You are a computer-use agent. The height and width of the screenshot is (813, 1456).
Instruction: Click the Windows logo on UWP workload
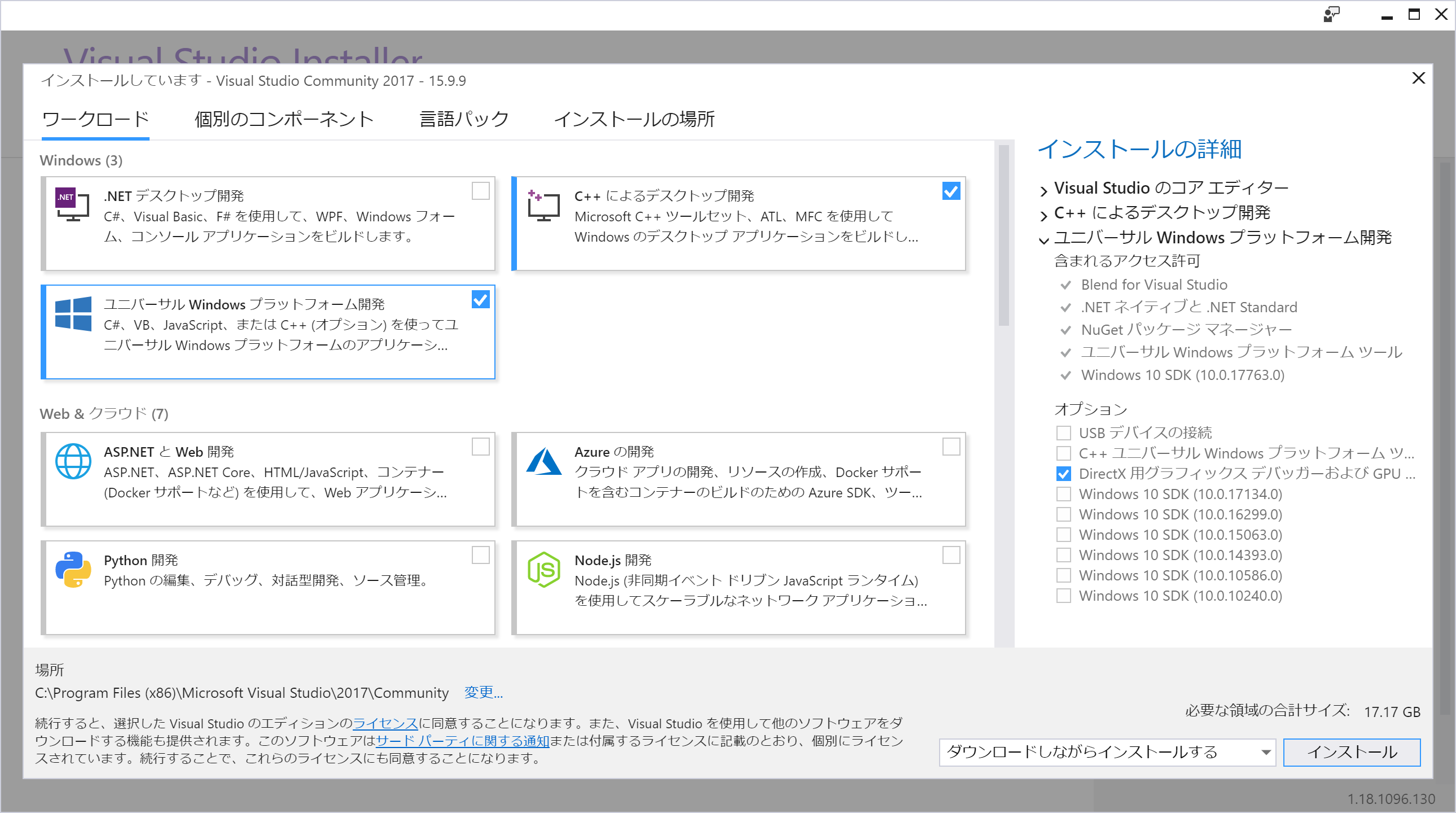pyautogui.click(x=72, y=315)
